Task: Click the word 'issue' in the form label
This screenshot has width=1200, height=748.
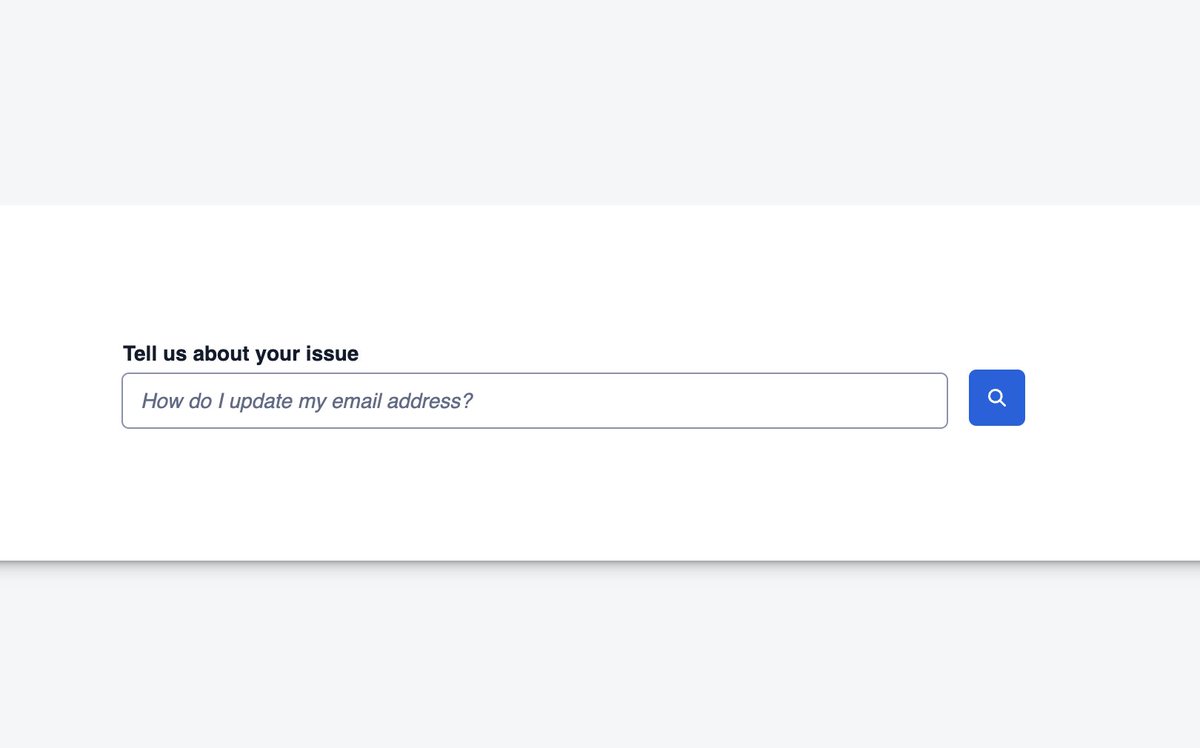Action: pos(333,353)
